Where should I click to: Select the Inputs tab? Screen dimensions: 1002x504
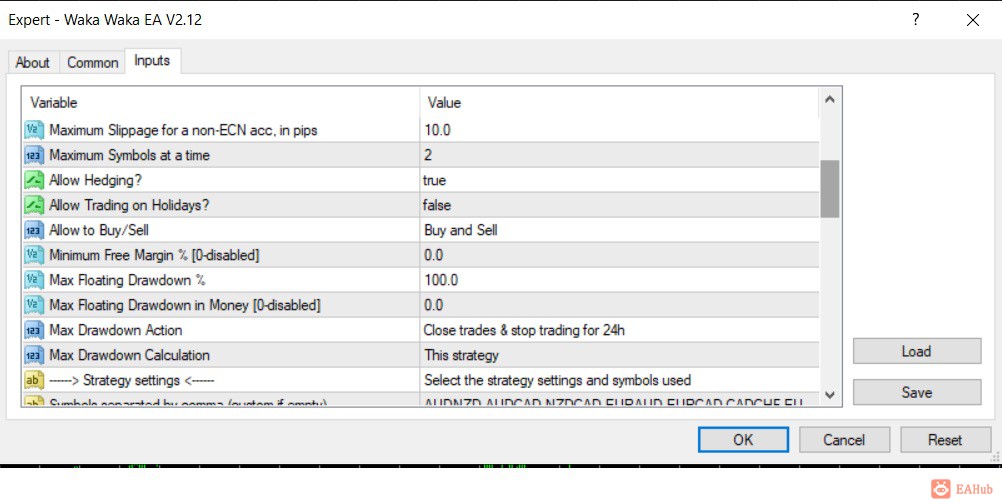[152, 61]
